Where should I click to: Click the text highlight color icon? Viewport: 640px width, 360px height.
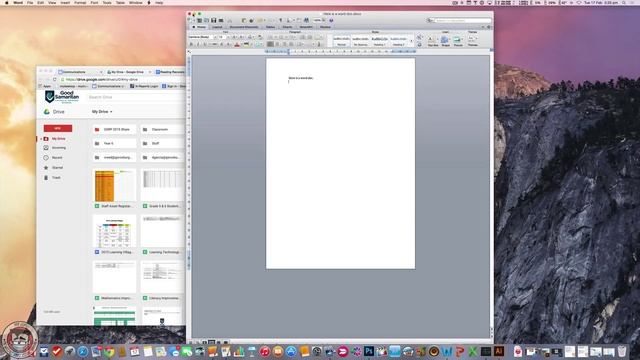247,44
